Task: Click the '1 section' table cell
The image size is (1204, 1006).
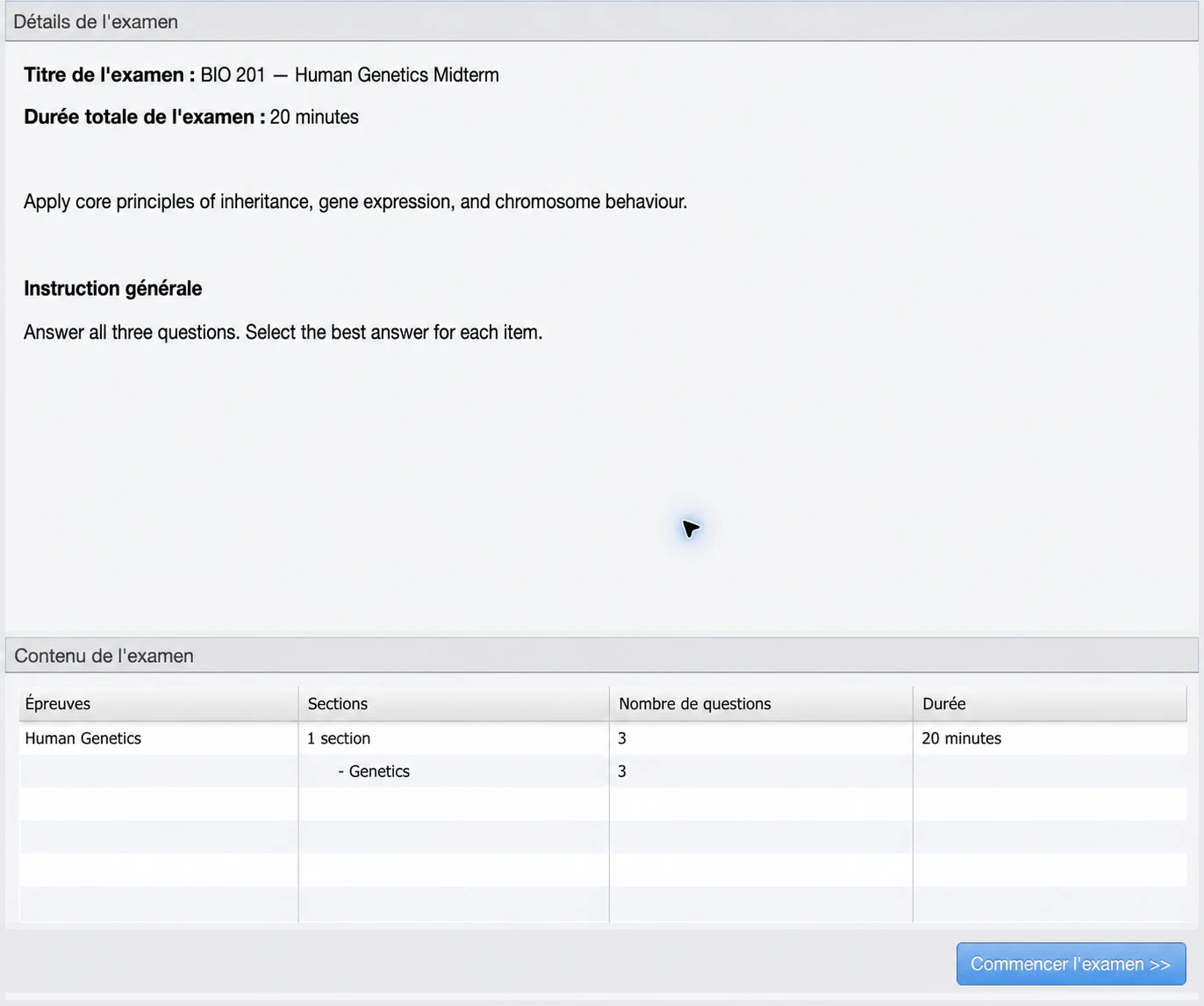Action: (x=454, y=738)
